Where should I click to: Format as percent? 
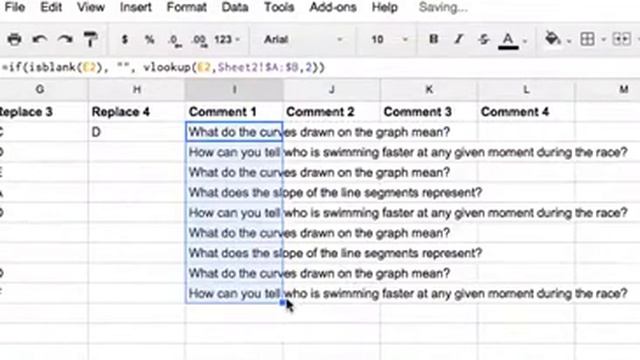point(150,39)
